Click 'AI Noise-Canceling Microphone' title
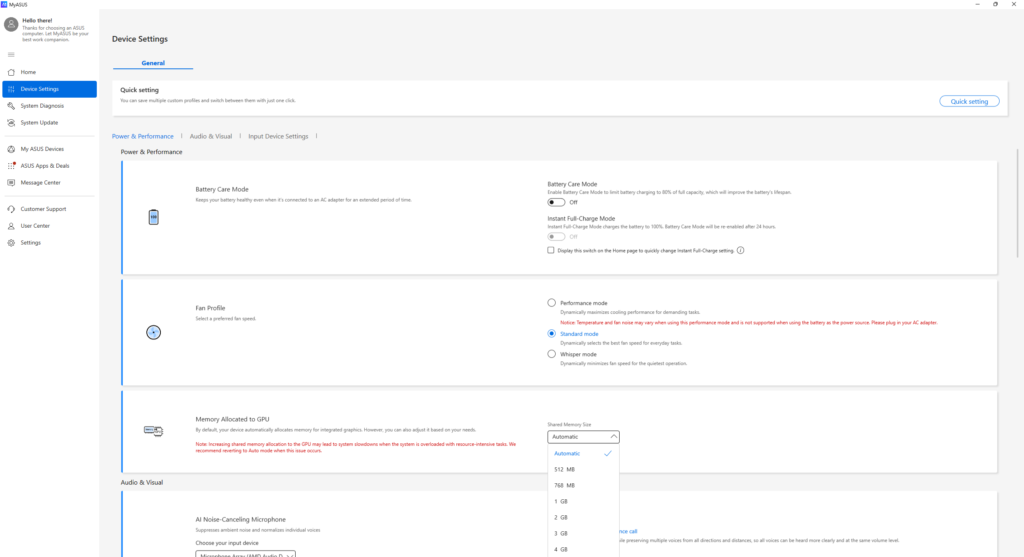The width and height of the screenshot is (1024, 557). point(240,520)
